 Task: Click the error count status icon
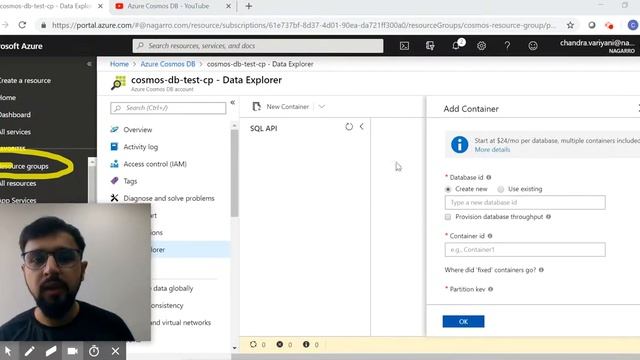(280, 344)
